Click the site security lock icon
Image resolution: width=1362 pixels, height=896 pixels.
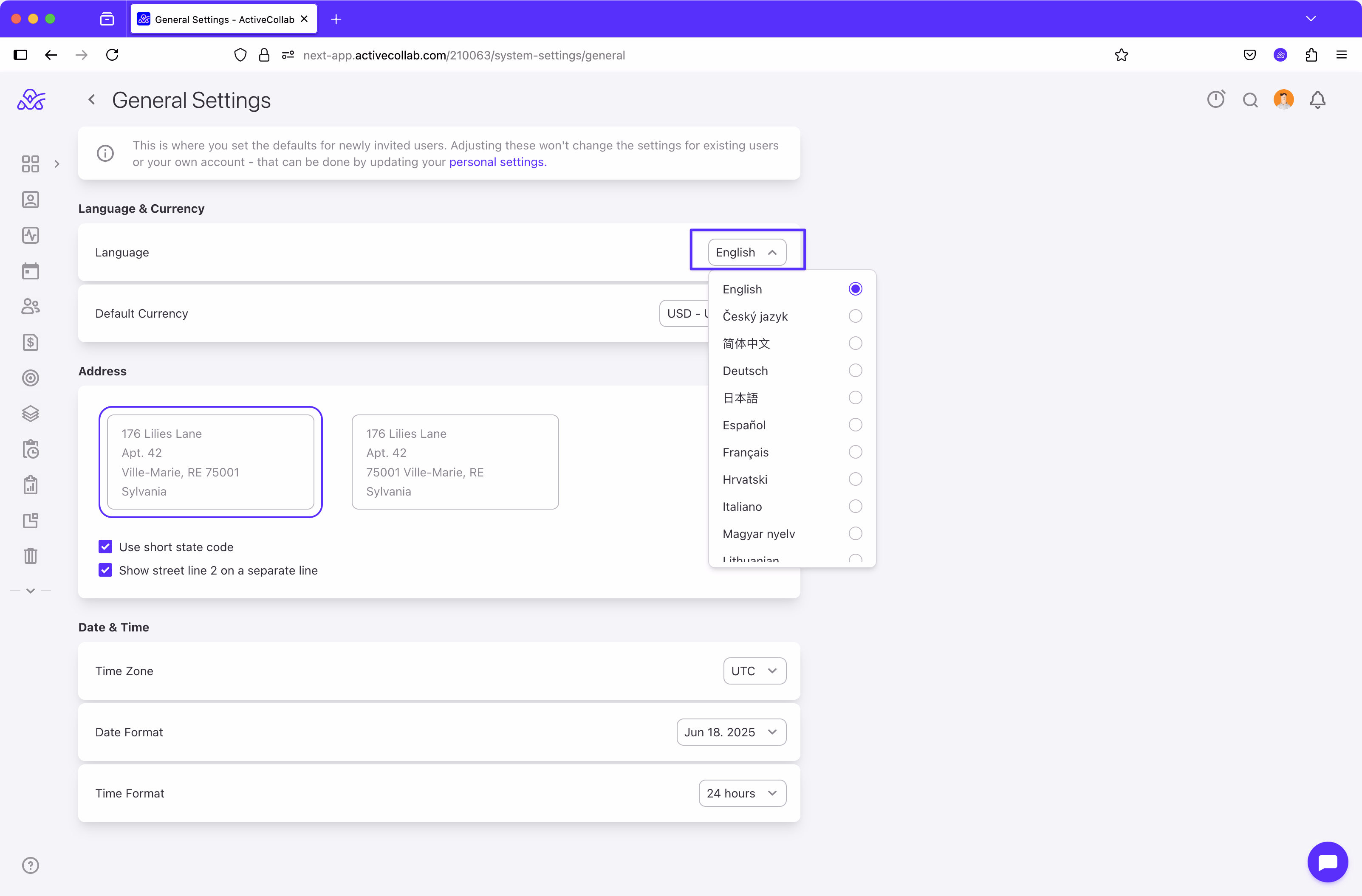(x=264, y=55)
